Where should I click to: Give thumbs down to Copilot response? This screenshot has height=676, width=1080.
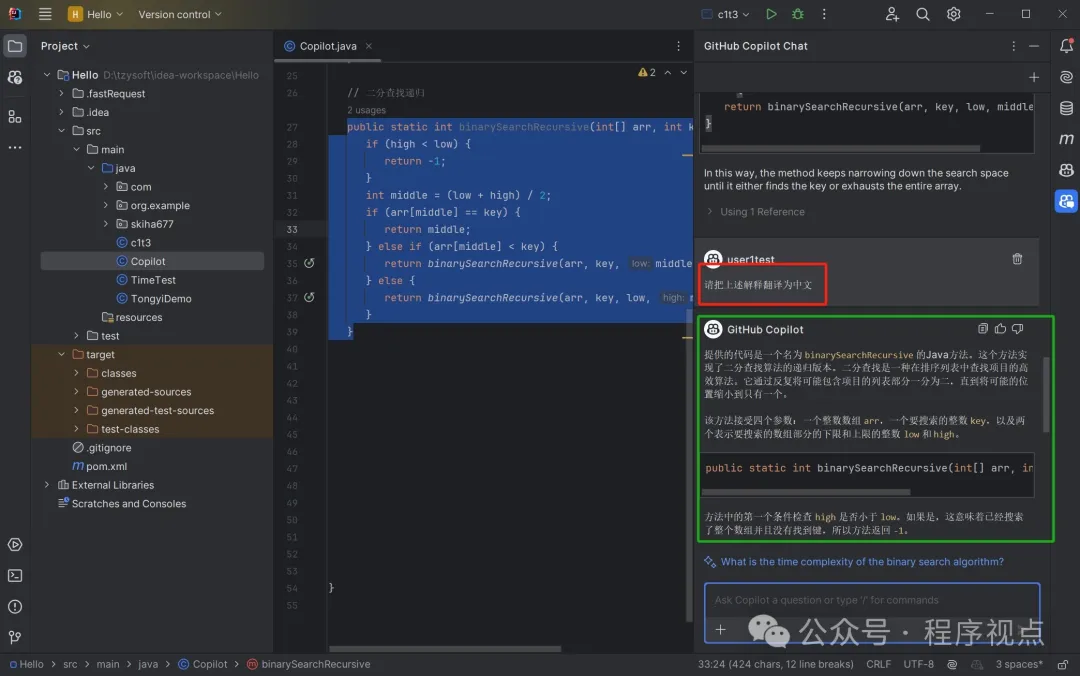(1017, 329)
